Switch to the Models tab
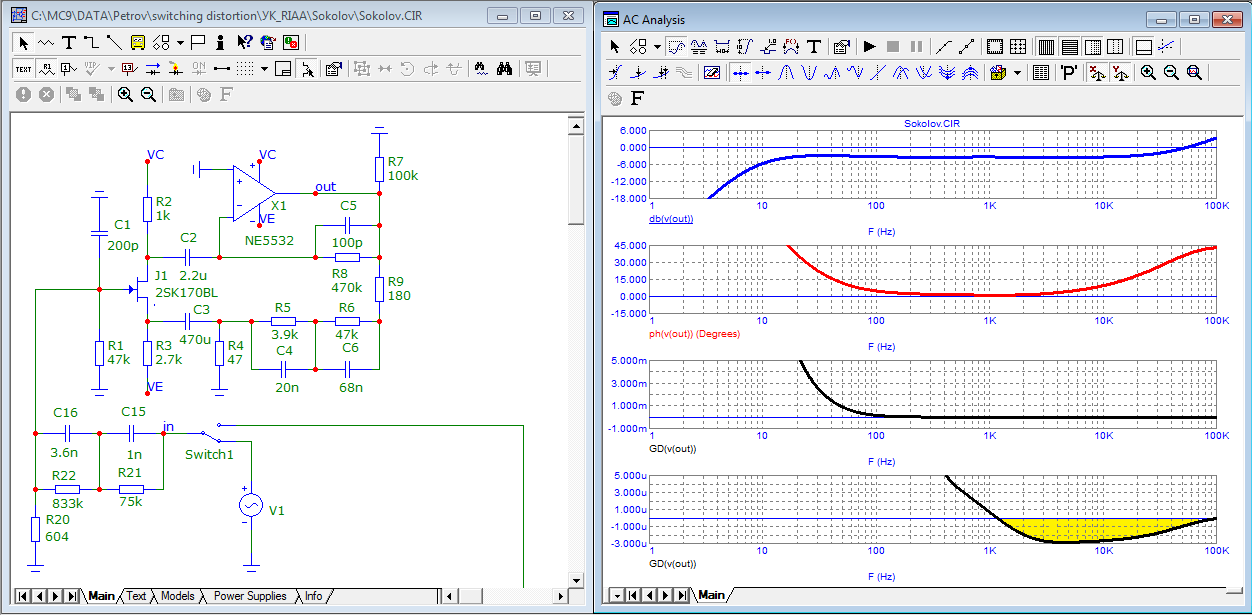Screen dimensions: 1252x615 coord(177,596)
